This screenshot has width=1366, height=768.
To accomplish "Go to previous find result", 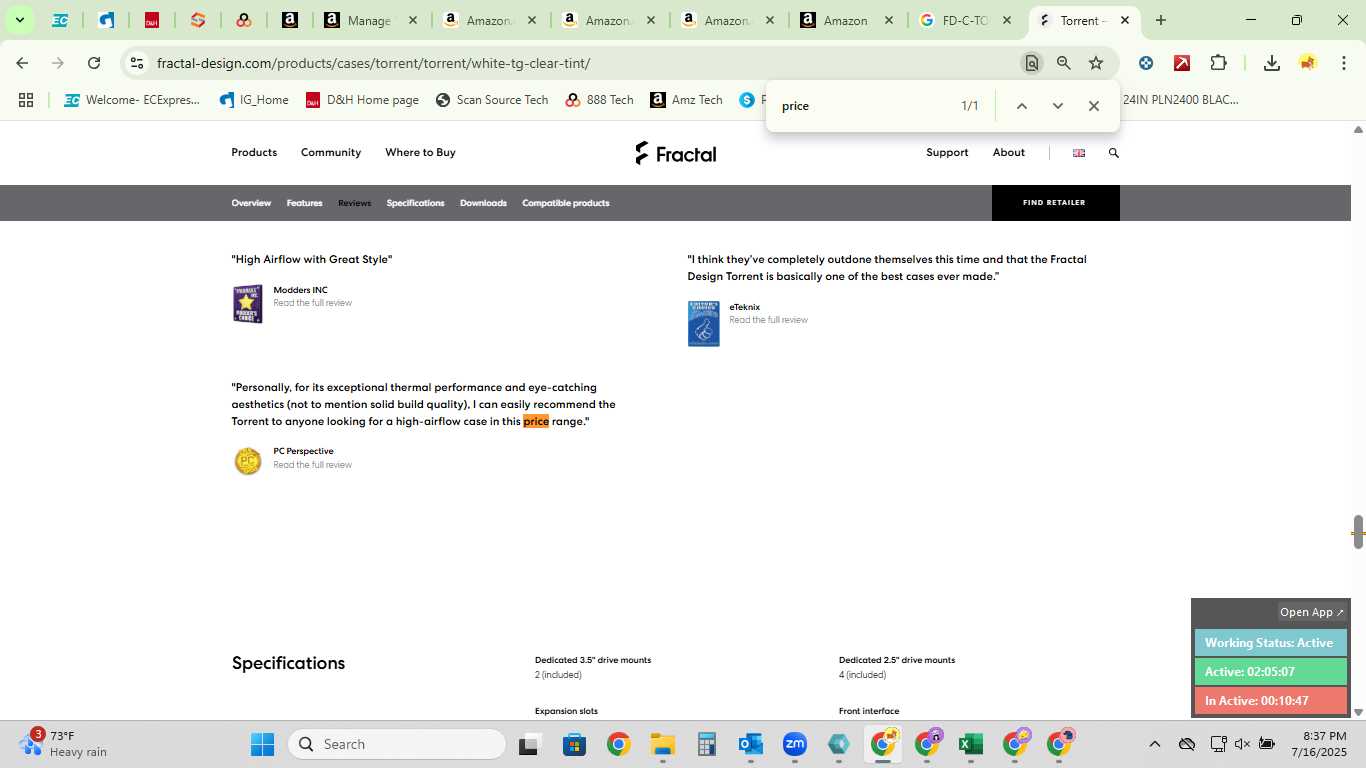I will (1022, 106).
